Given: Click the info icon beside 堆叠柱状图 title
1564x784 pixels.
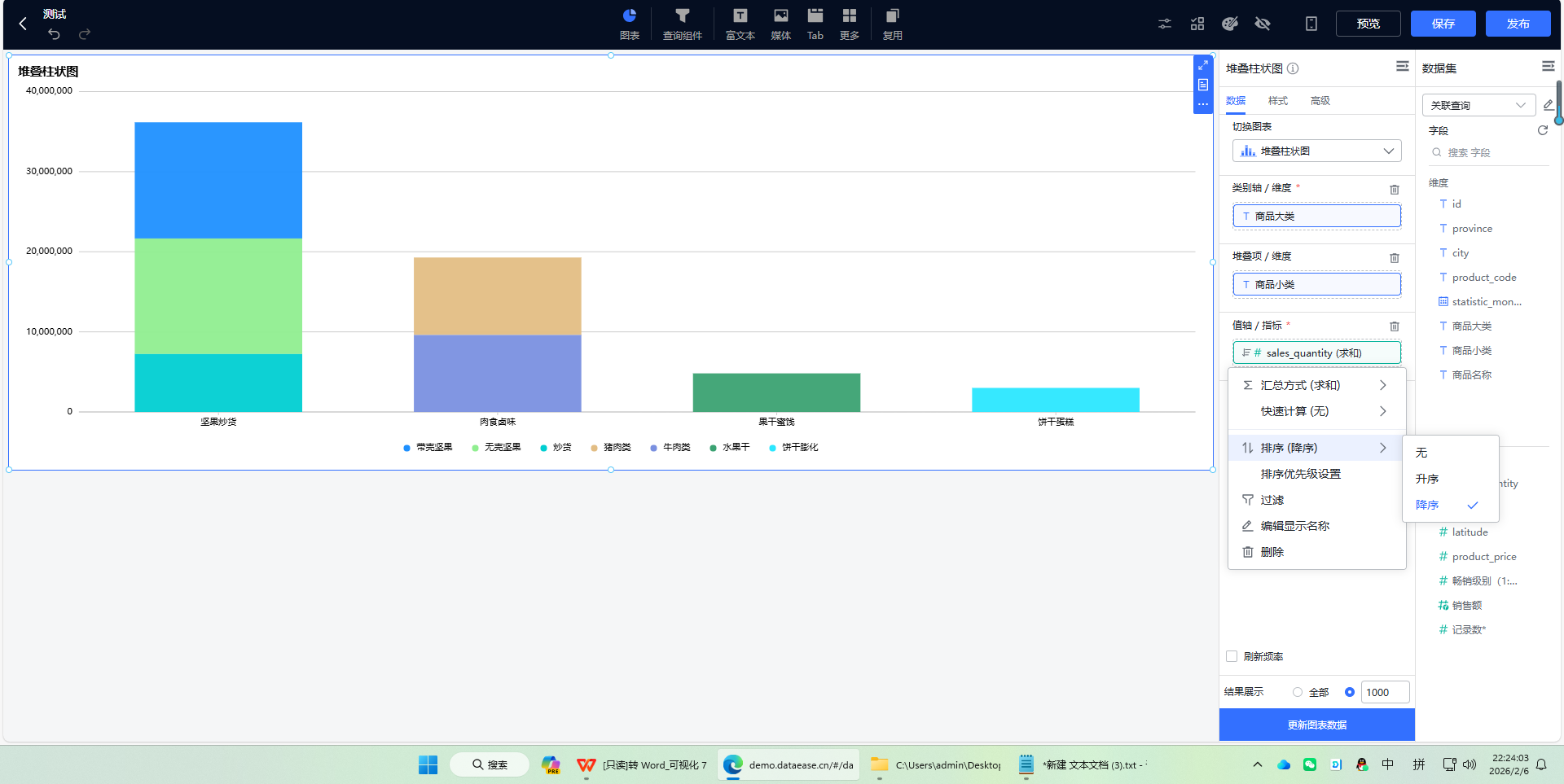Looking at the screenshot, I should (x=1293, y=68).
